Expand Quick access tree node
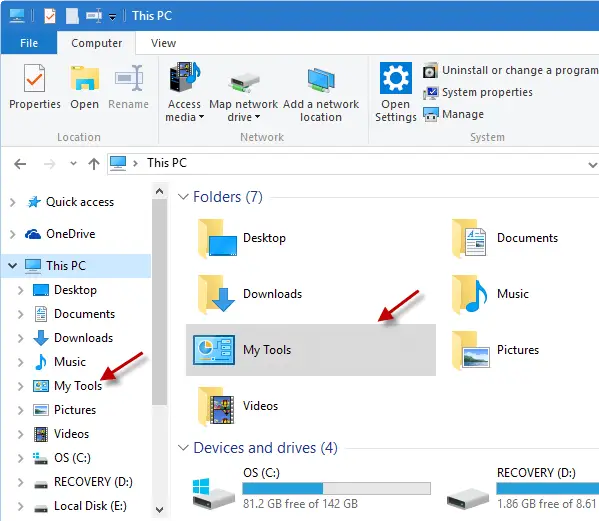This screenshot has width=599, height=521. tap(13, 202)
